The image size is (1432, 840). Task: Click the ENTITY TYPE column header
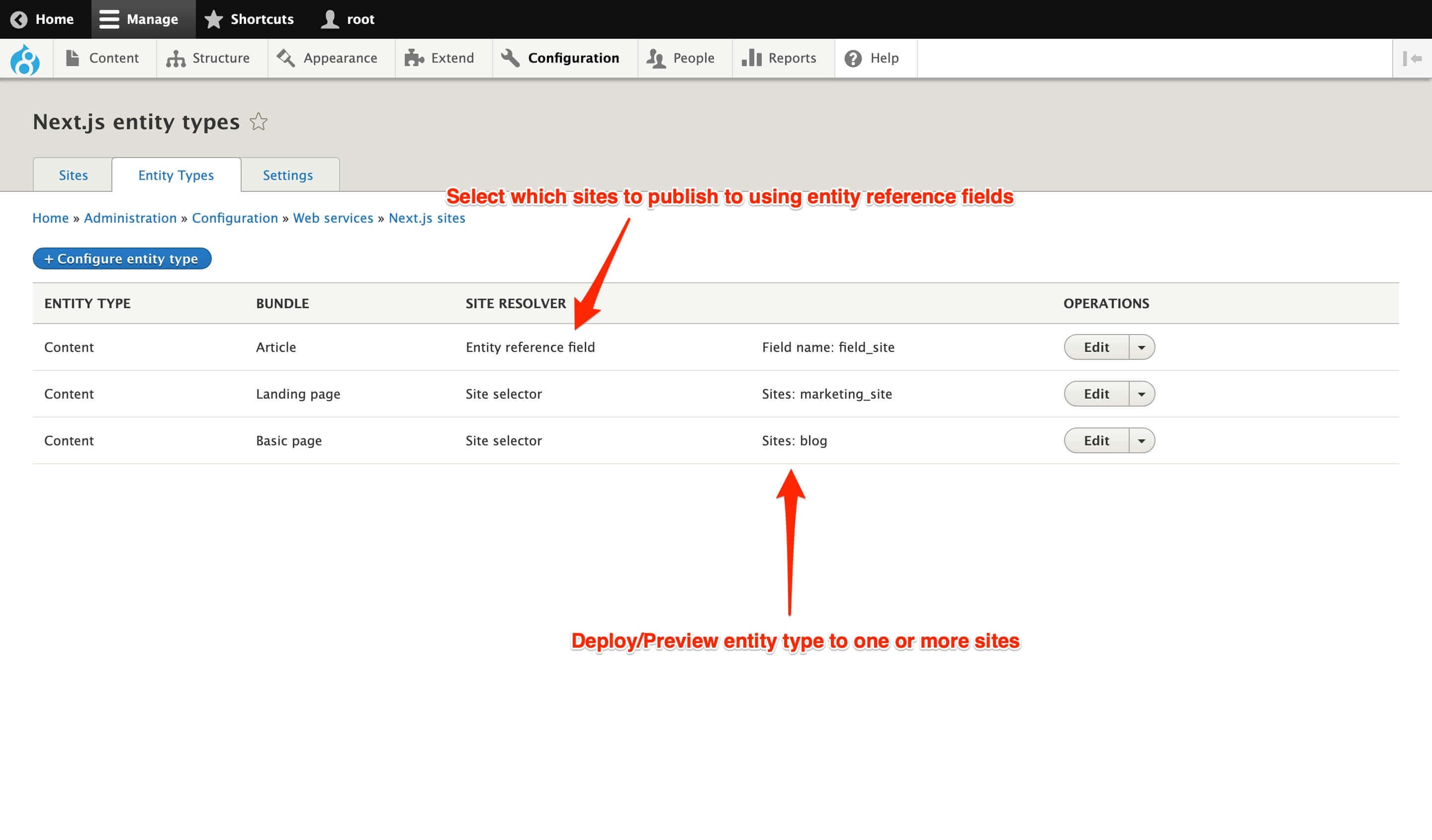[x=88, y=303]
